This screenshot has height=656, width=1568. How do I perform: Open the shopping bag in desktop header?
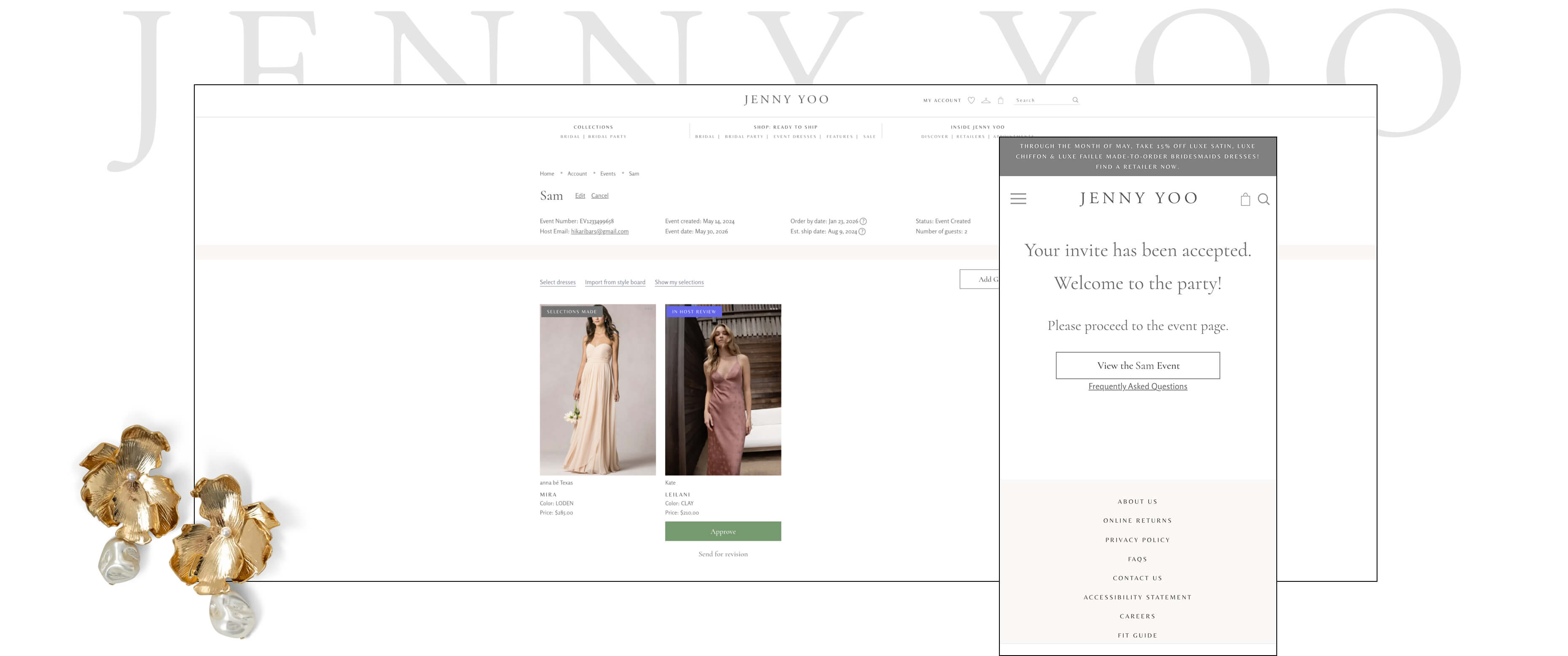click(1000, 100)
